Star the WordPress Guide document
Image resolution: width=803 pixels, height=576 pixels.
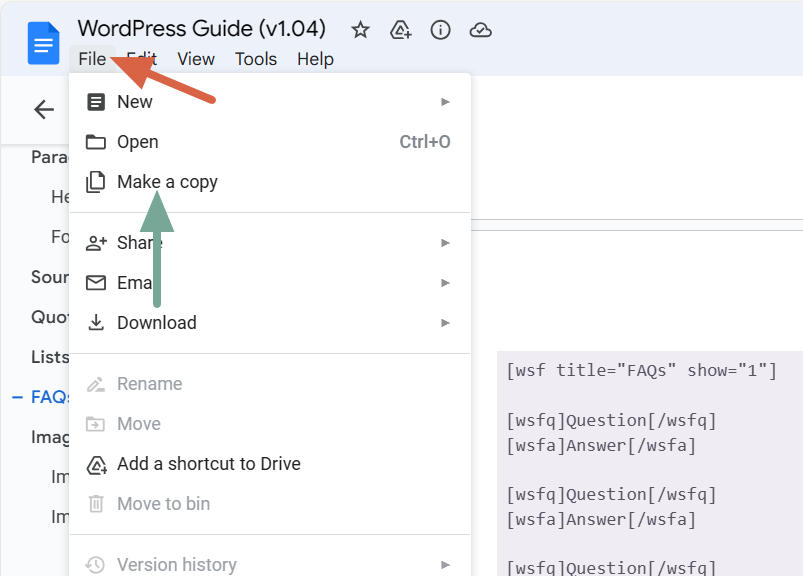[361, 30]
